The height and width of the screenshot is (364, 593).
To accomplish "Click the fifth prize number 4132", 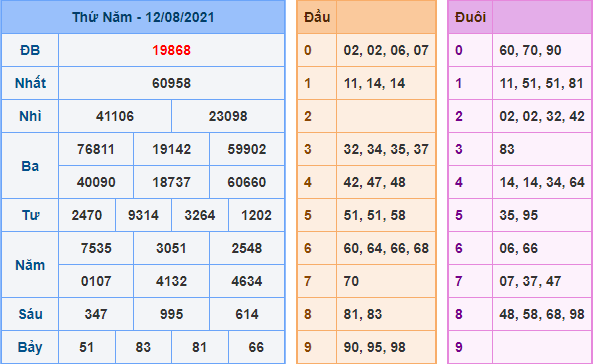I will point(171,281).
